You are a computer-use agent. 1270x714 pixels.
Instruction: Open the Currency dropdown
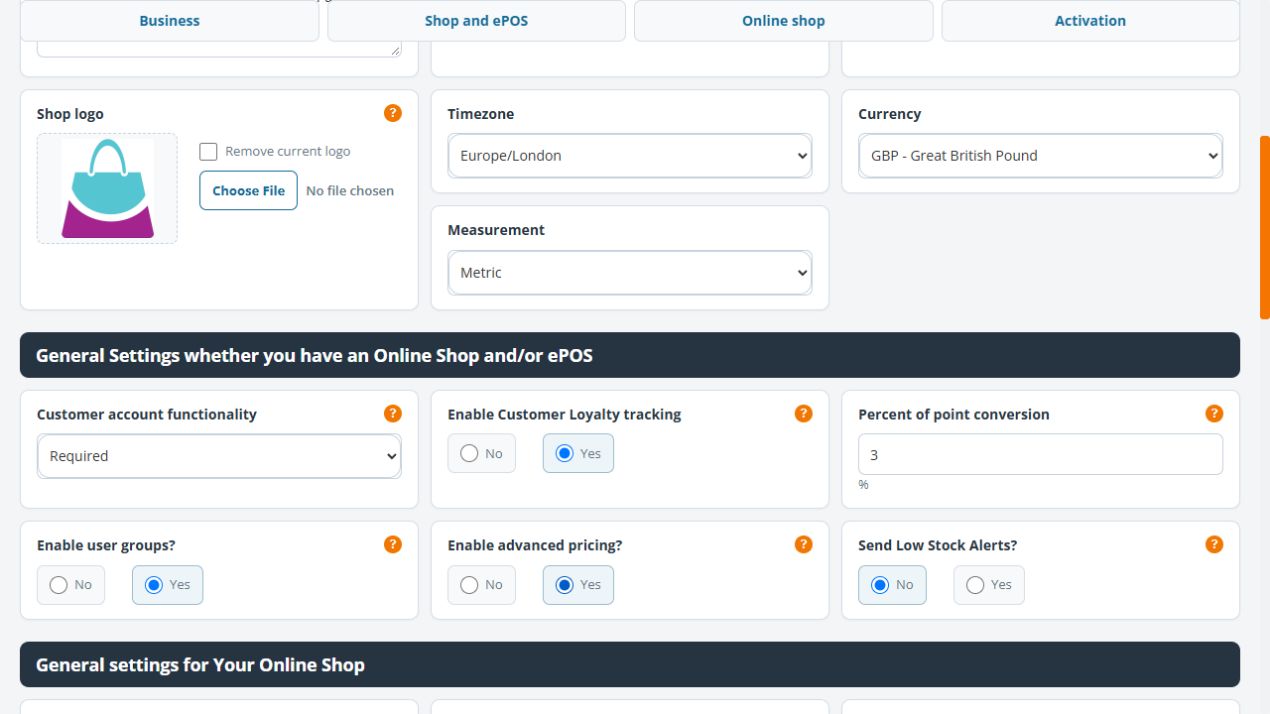(x=1040, y=156)
